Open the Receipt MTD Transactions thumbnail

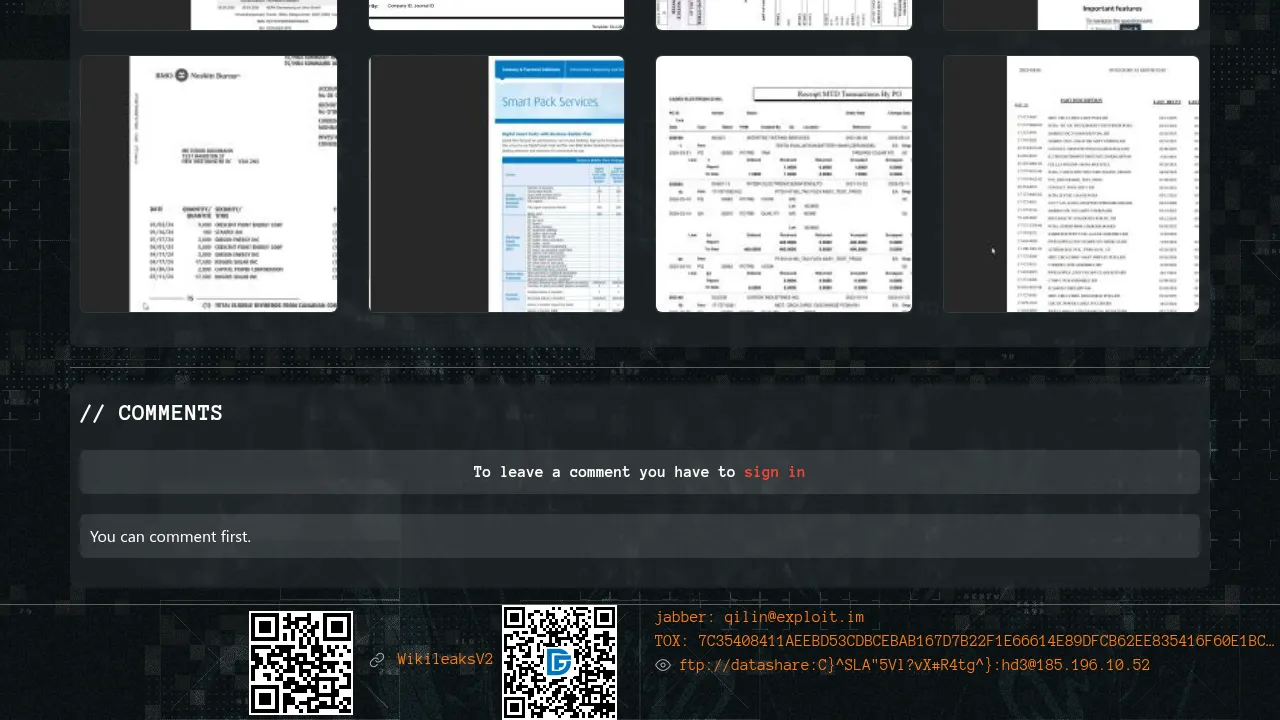click(784, 184)
